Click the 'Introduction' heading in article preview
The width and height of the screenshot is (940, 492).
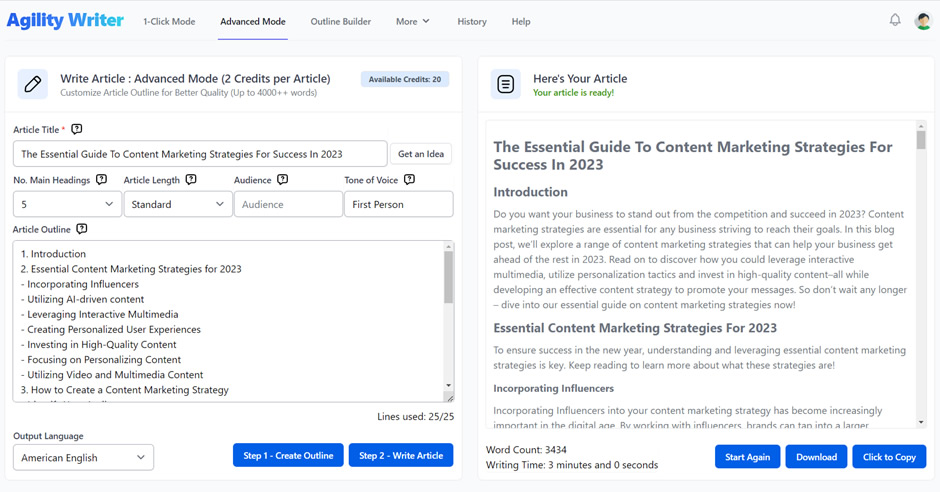[x=530, y=192]
